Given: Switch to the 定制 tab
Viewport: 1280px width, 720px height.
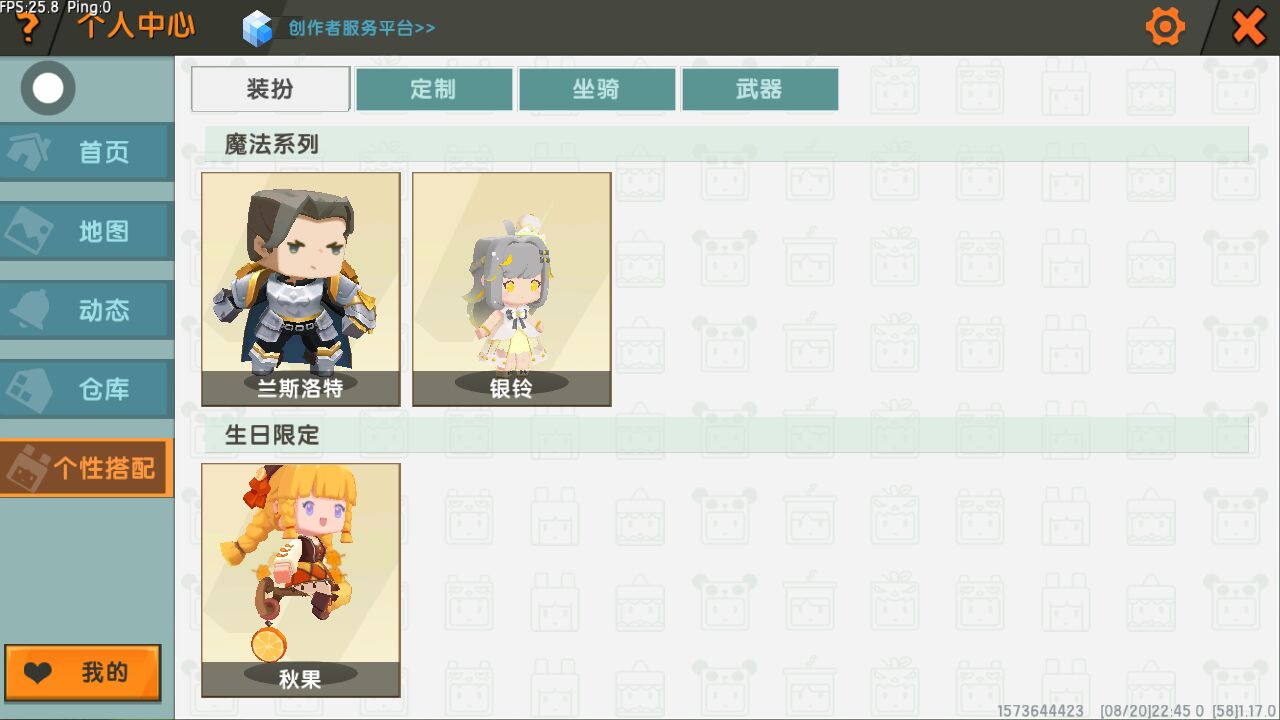Looking at the screenshot, I should (433, 89).
